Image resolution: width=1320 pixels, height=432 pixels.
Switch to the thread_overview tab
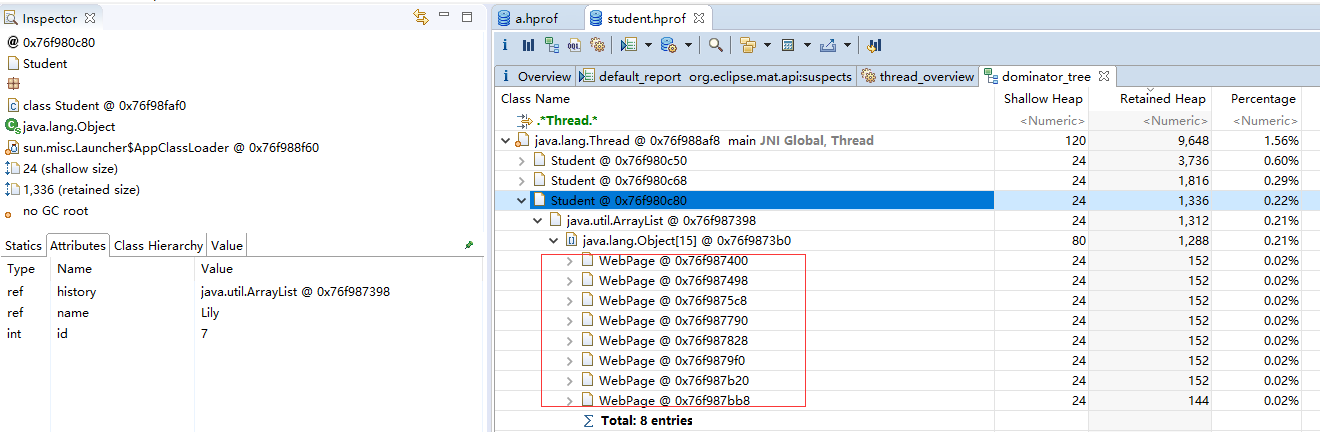point(918,76)
